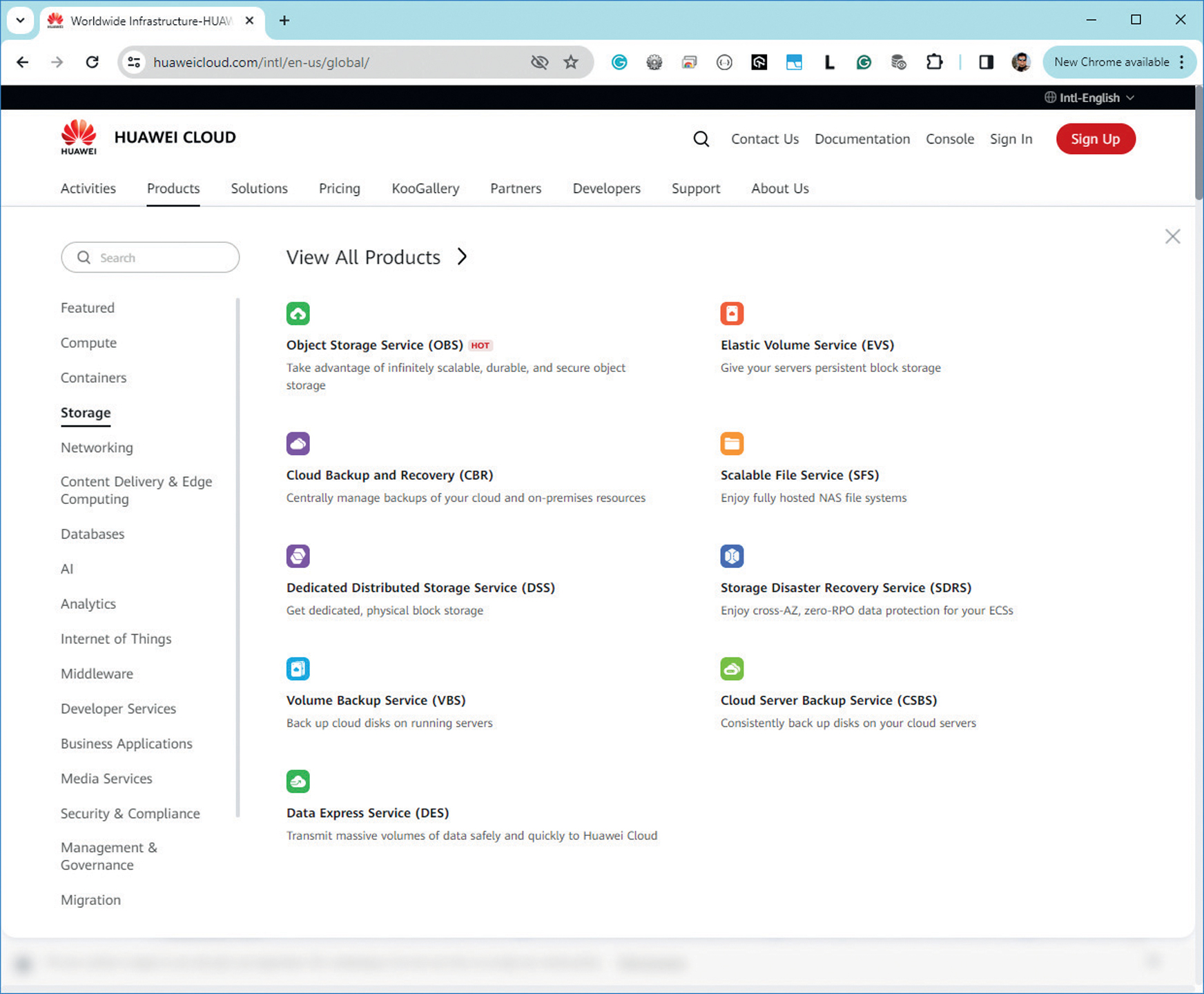Click the products Search input field
Viewport: 1204px width, 994px height.
pos(150,257)
